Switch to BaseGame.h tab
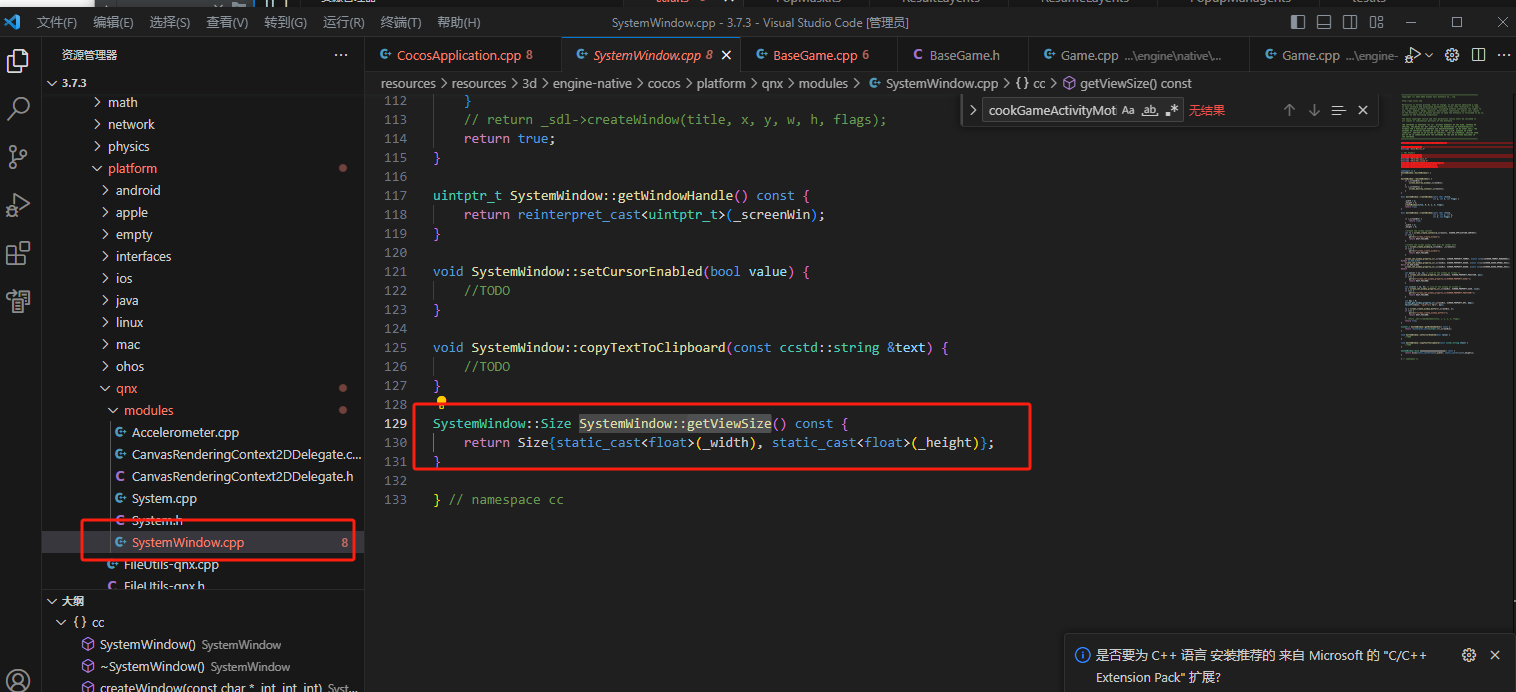This screenshot has width=1516, height=692. tap(964, 55)
